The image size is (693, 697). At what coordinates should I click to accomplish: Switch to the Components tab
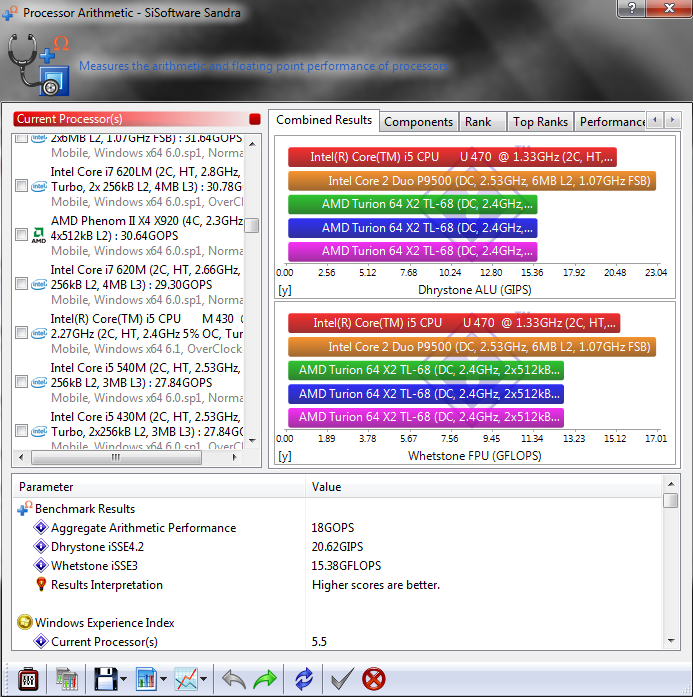[418, 122]
